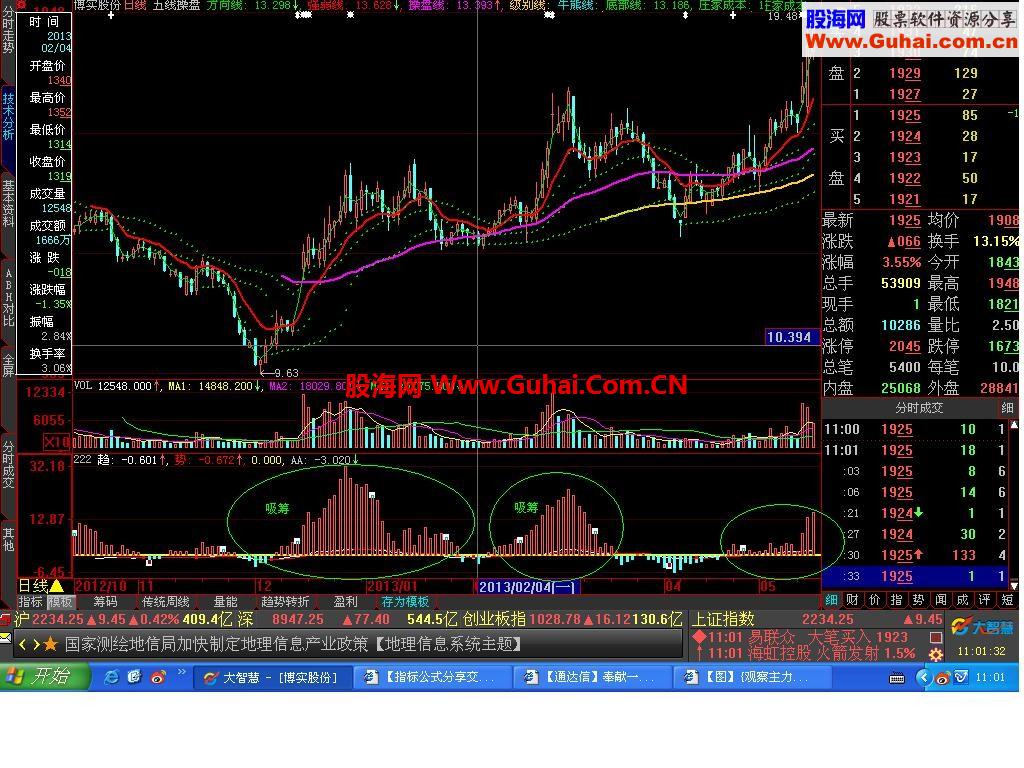The width and height of the screenshot is (1024, 768).
Task: Open QQ from the Windows taskbar
Action: (x=157, y=677)
